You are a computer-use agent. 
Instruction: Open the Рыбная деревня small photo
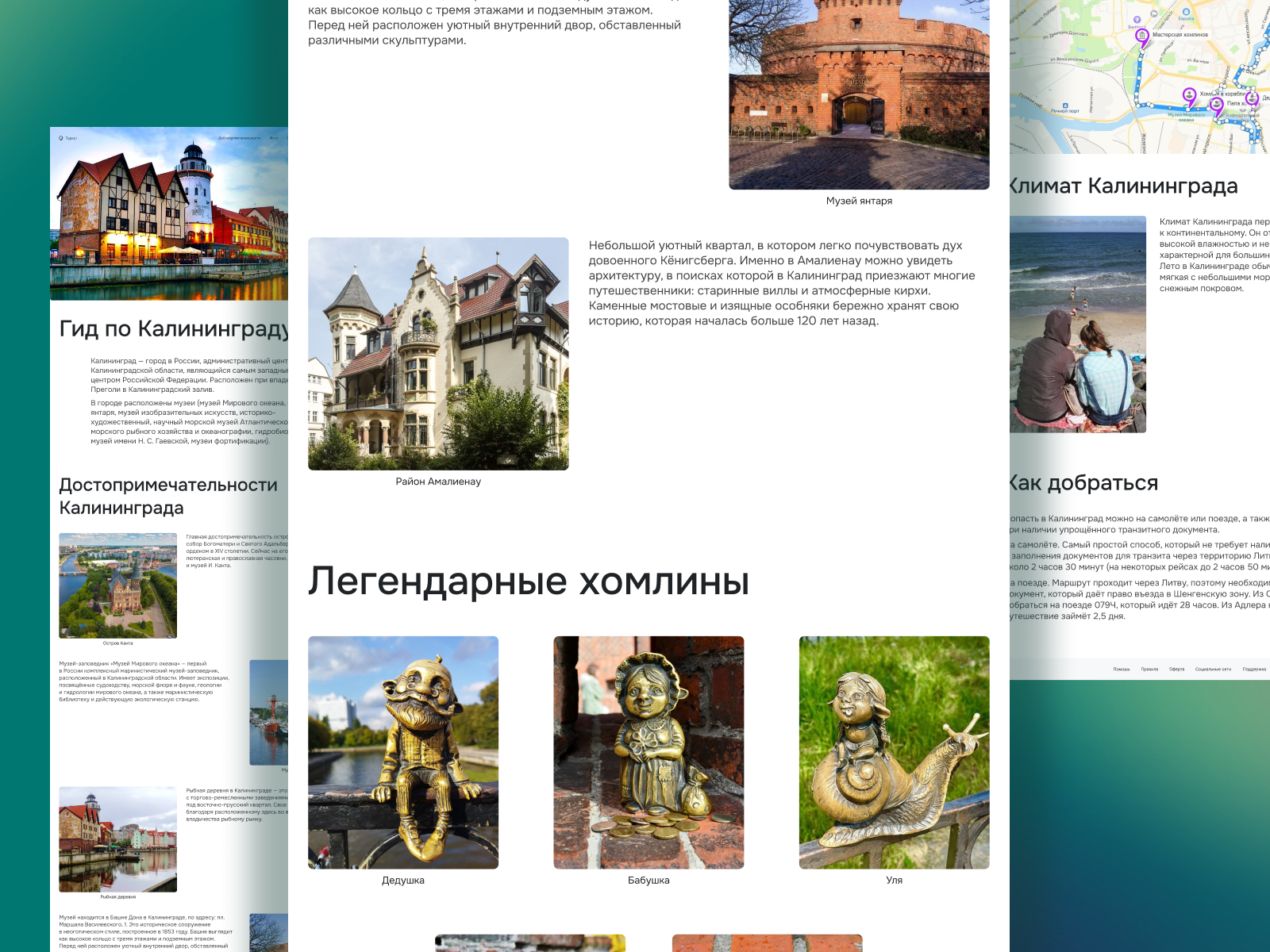pos(117,839)
